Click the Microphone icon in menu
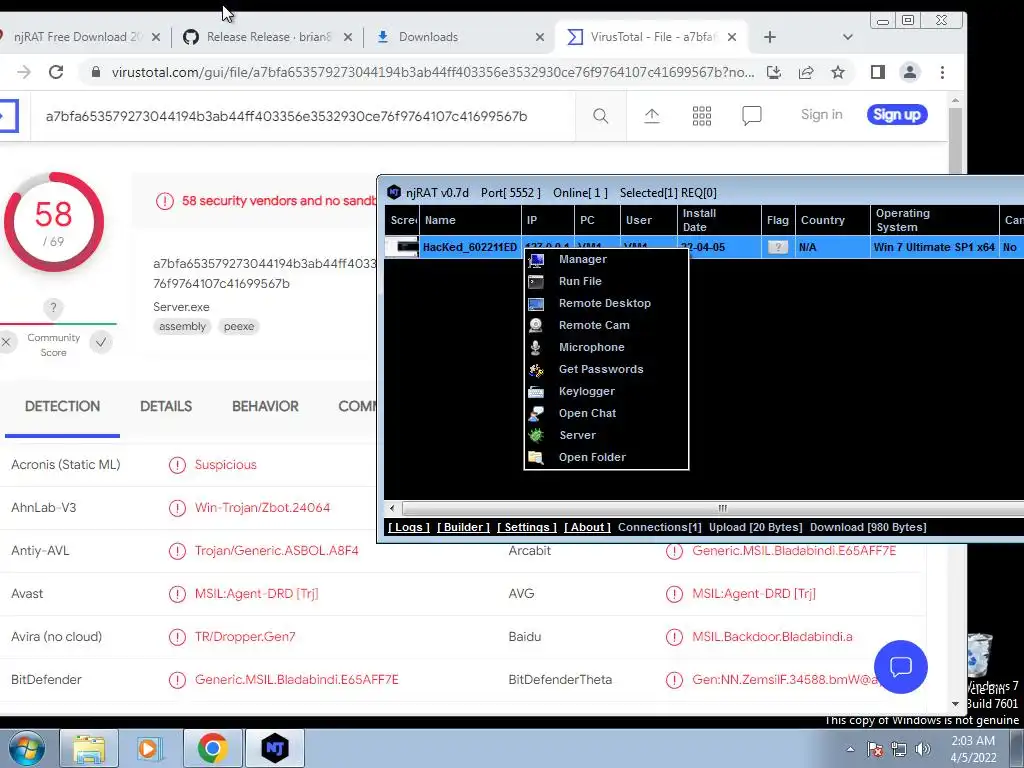Screen dimensions: 1024x768 pyautogui.click(x=536, y=347)
